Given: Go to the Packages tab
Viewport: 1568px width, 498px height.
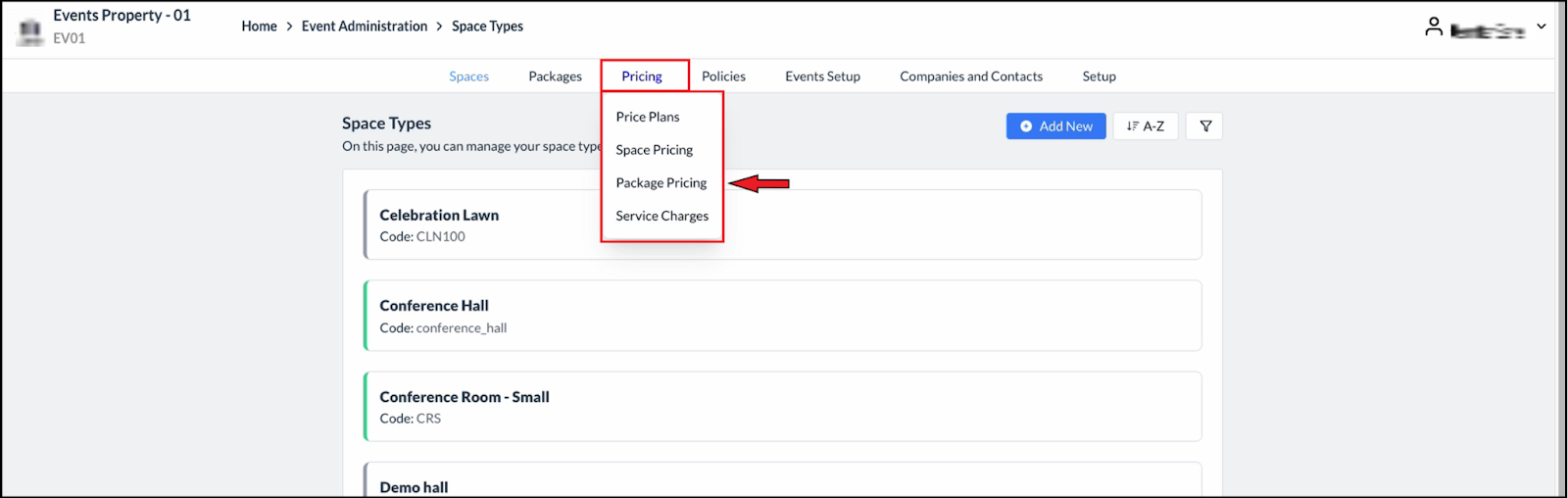Looking at the screenshot, I should coord(555,76).
